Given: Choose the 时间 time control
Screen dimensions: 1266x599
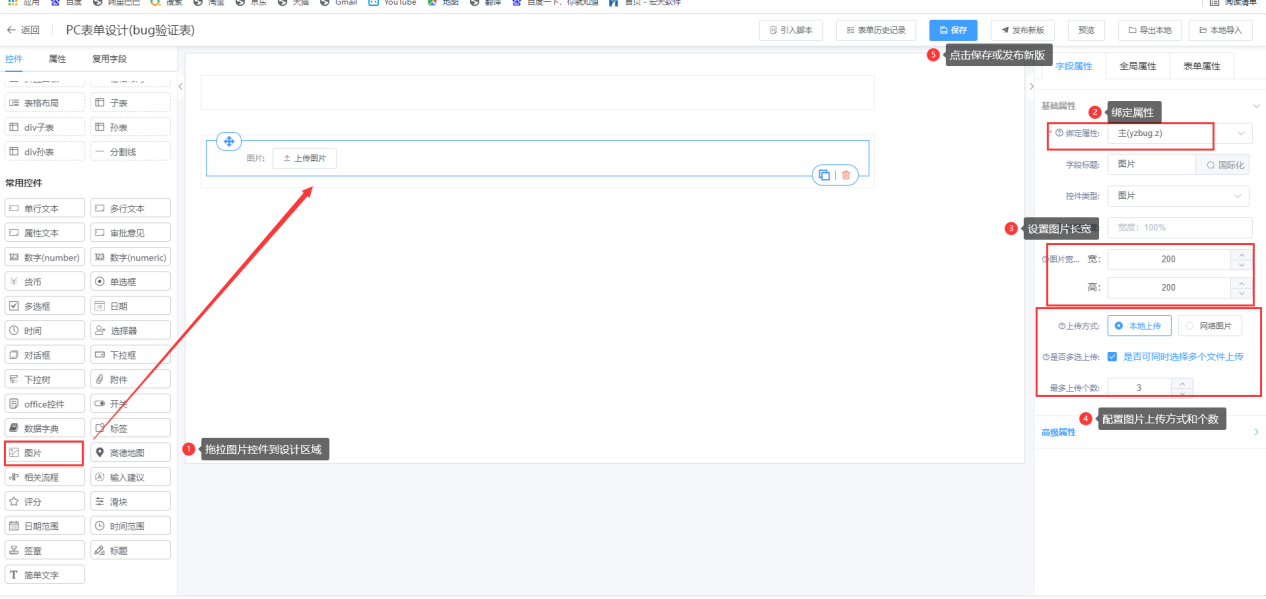Looking at the screenshot, I should tap(44, 330).
